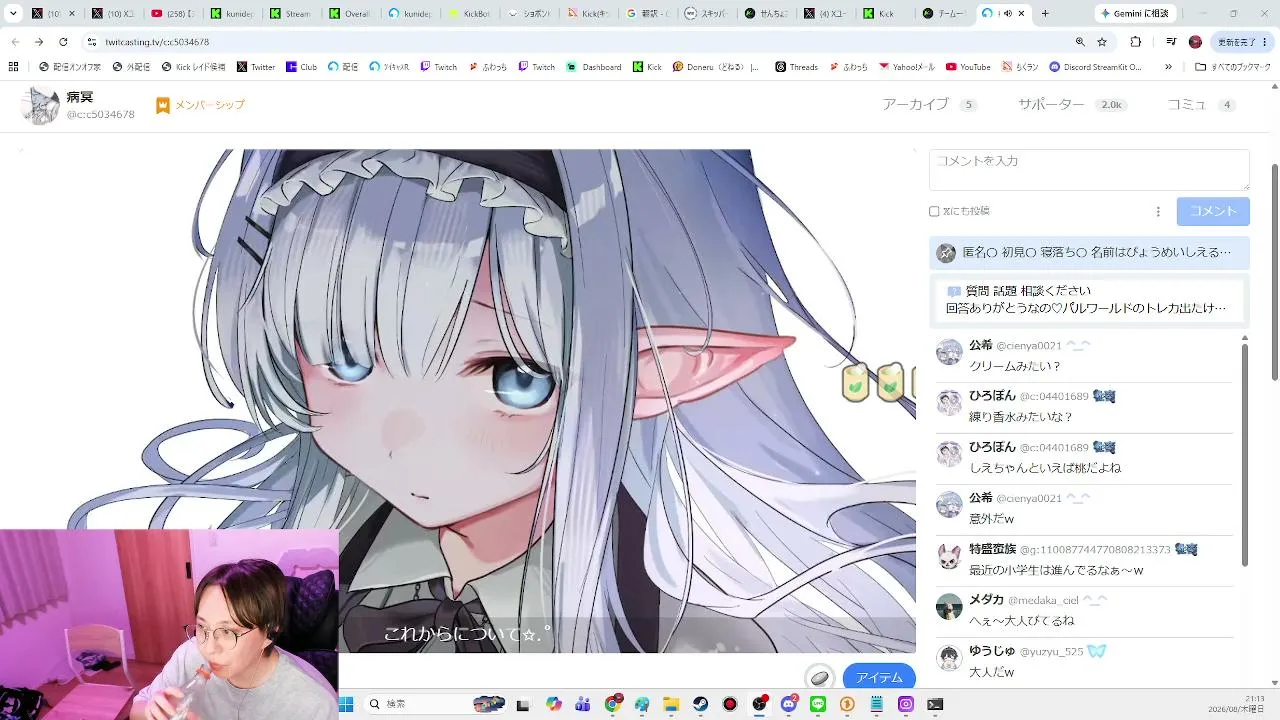Switch to the Stream browser tab
Screen dimensions: 1280x720
(289, 14)
